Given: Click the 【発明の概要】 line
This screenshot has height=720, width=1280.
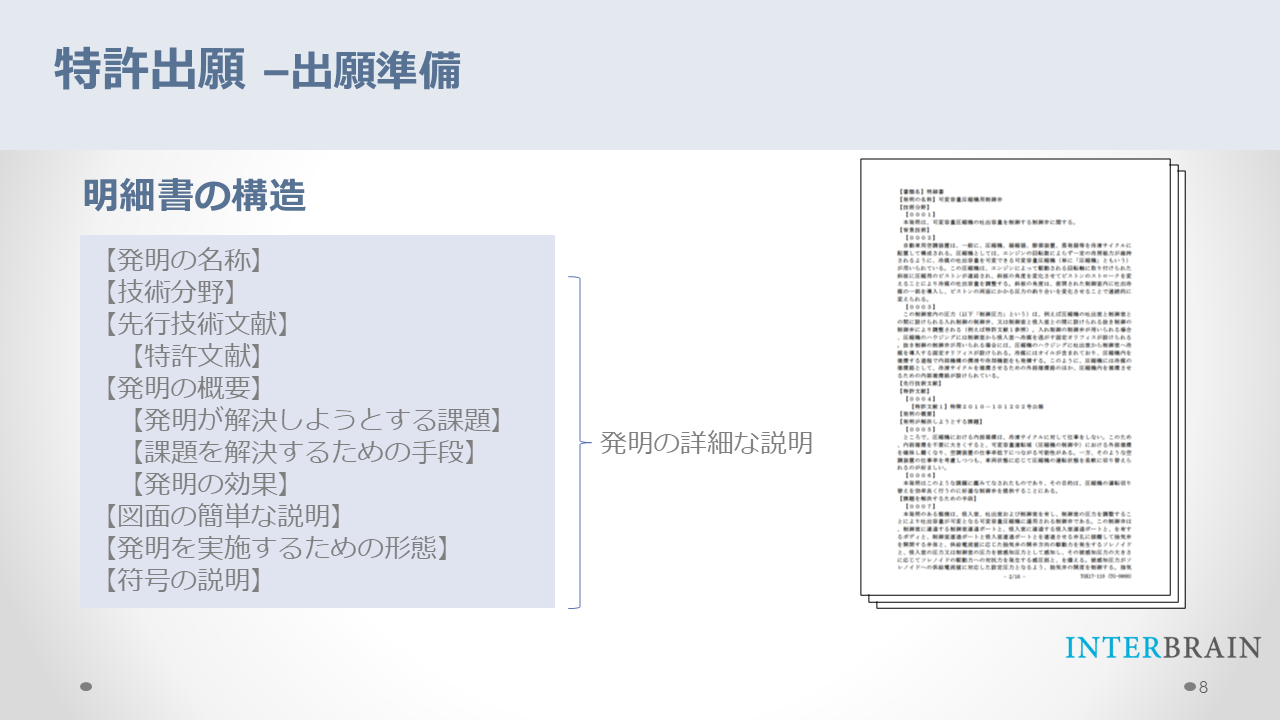Looking at the screenshot, I should 182,388.
